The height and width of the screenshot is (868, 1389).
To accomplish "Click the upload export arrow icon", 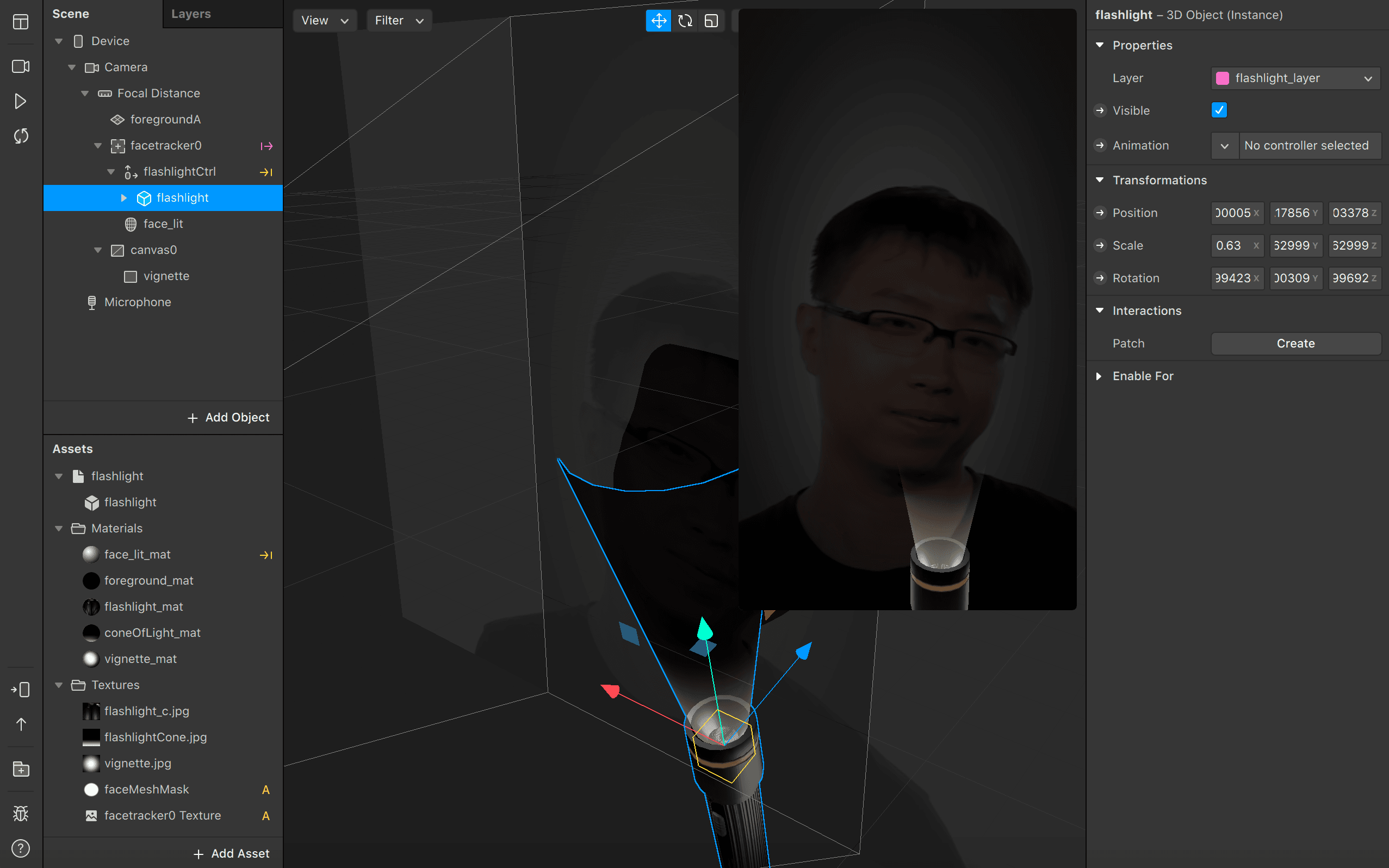I will 21,724.
